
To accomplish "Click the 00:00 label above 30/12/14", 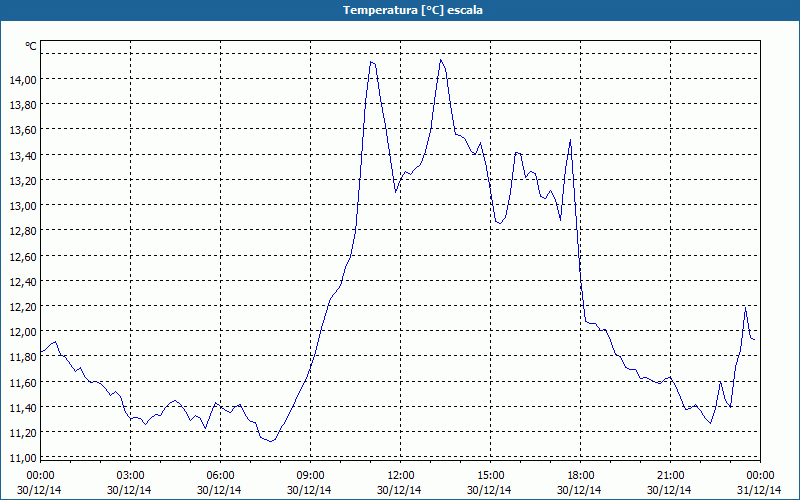I will point(40,476).
